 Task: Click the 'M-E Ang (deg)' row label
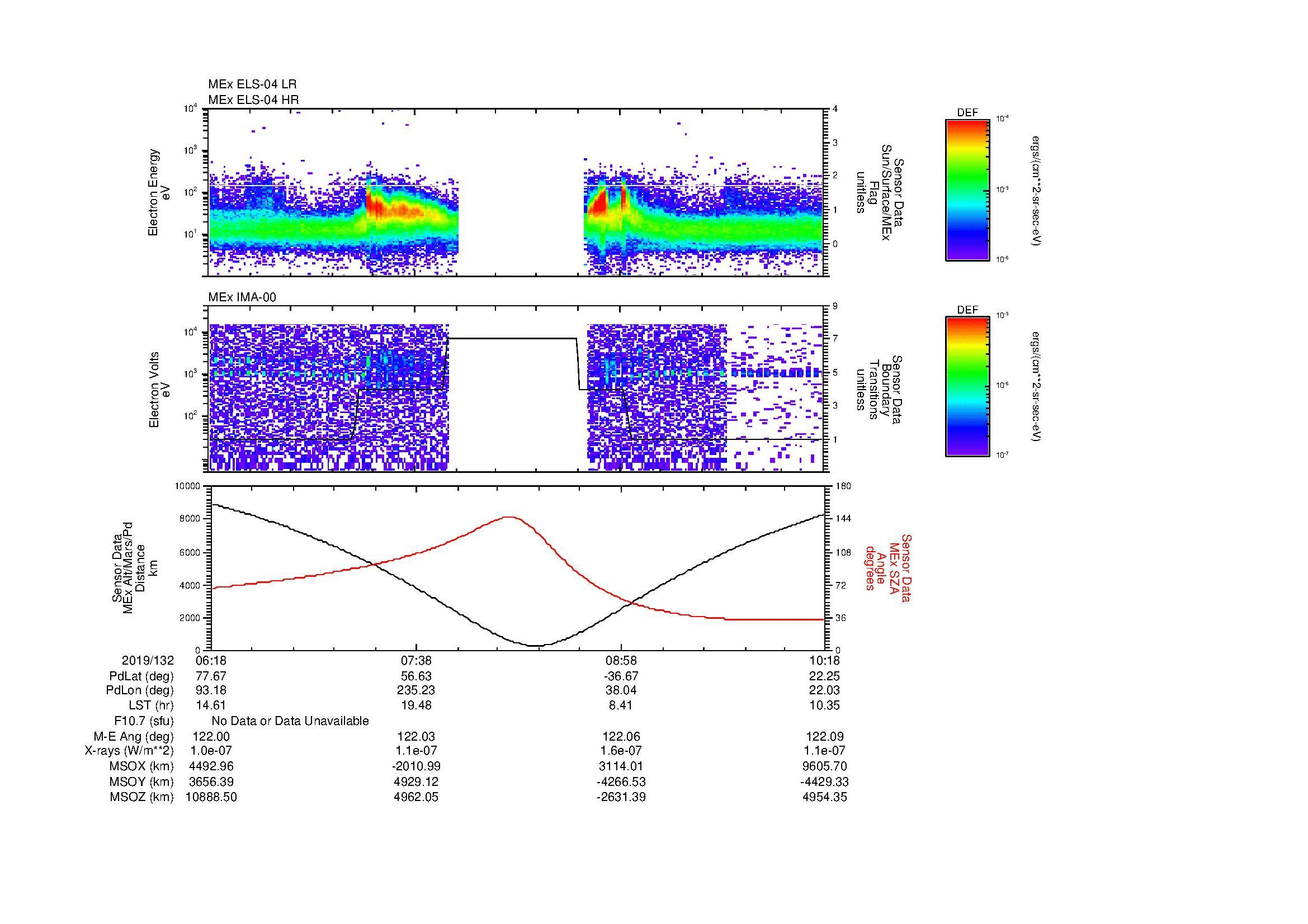[134, 736]
